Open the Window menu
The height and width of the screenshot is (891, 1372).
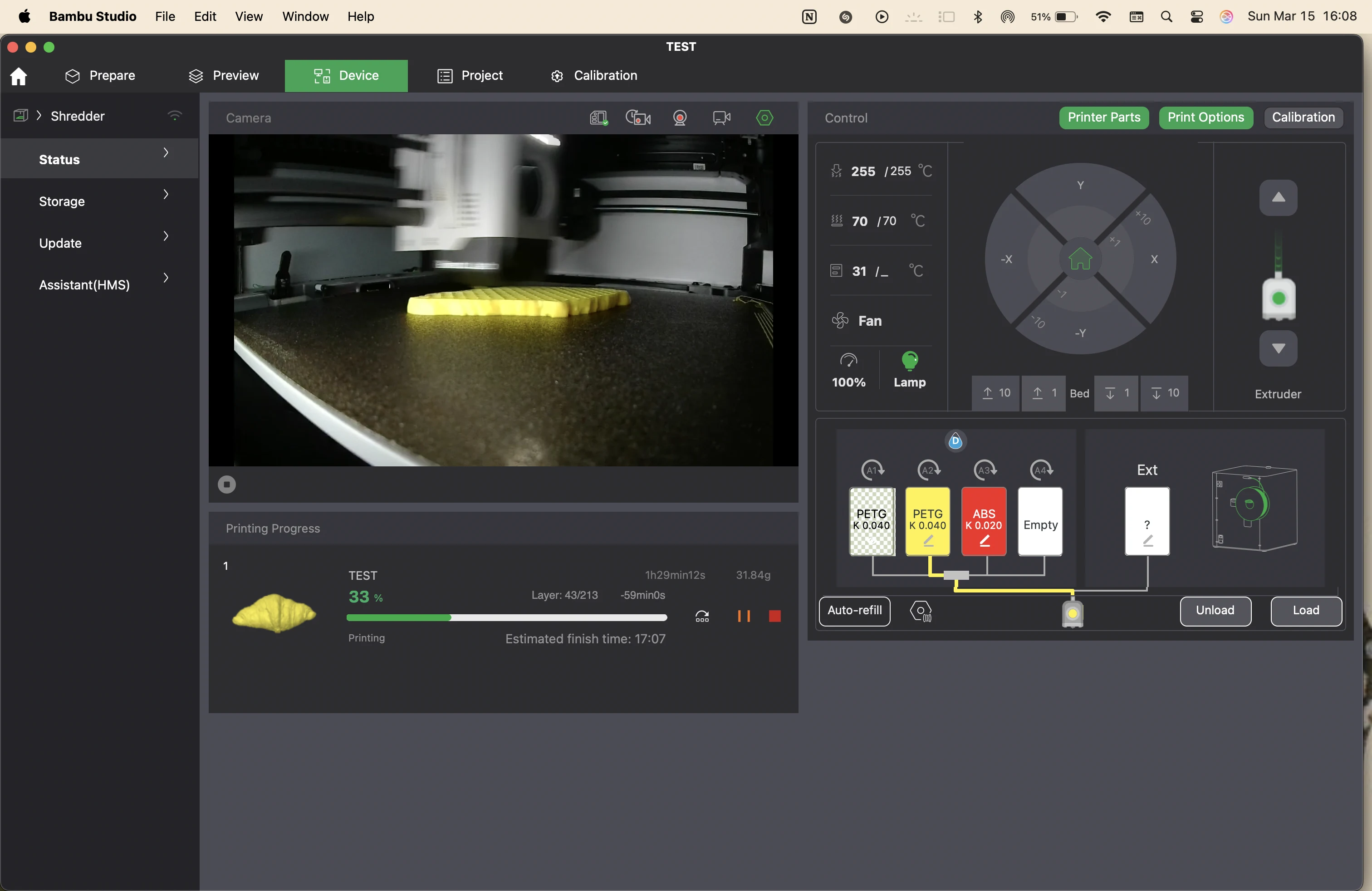coord(305,16)
